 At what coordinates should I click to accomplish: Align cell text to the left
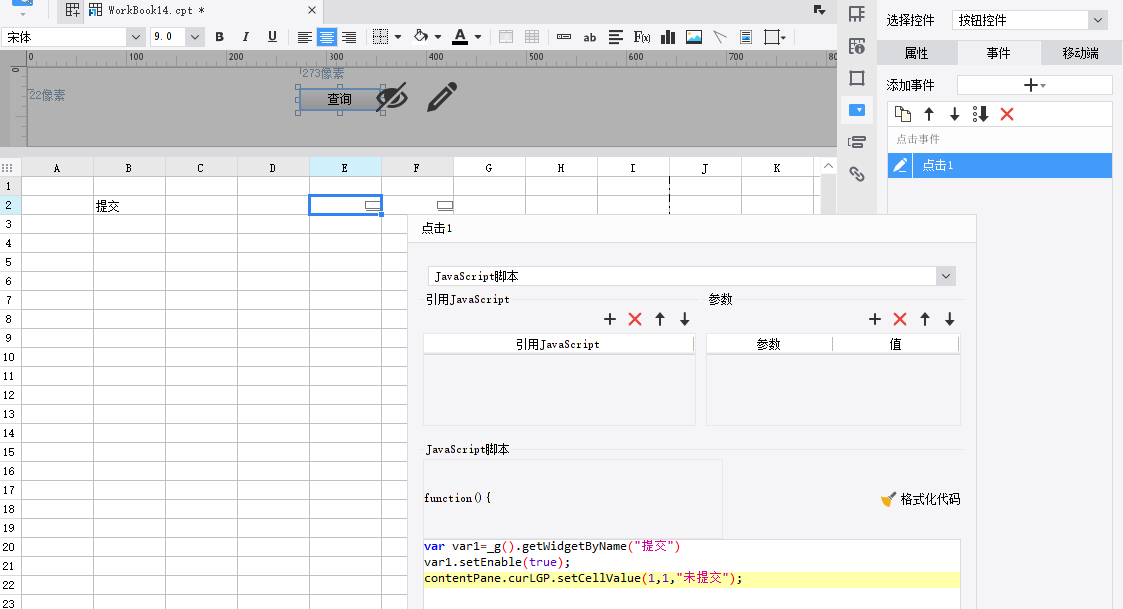pos(304,37)
